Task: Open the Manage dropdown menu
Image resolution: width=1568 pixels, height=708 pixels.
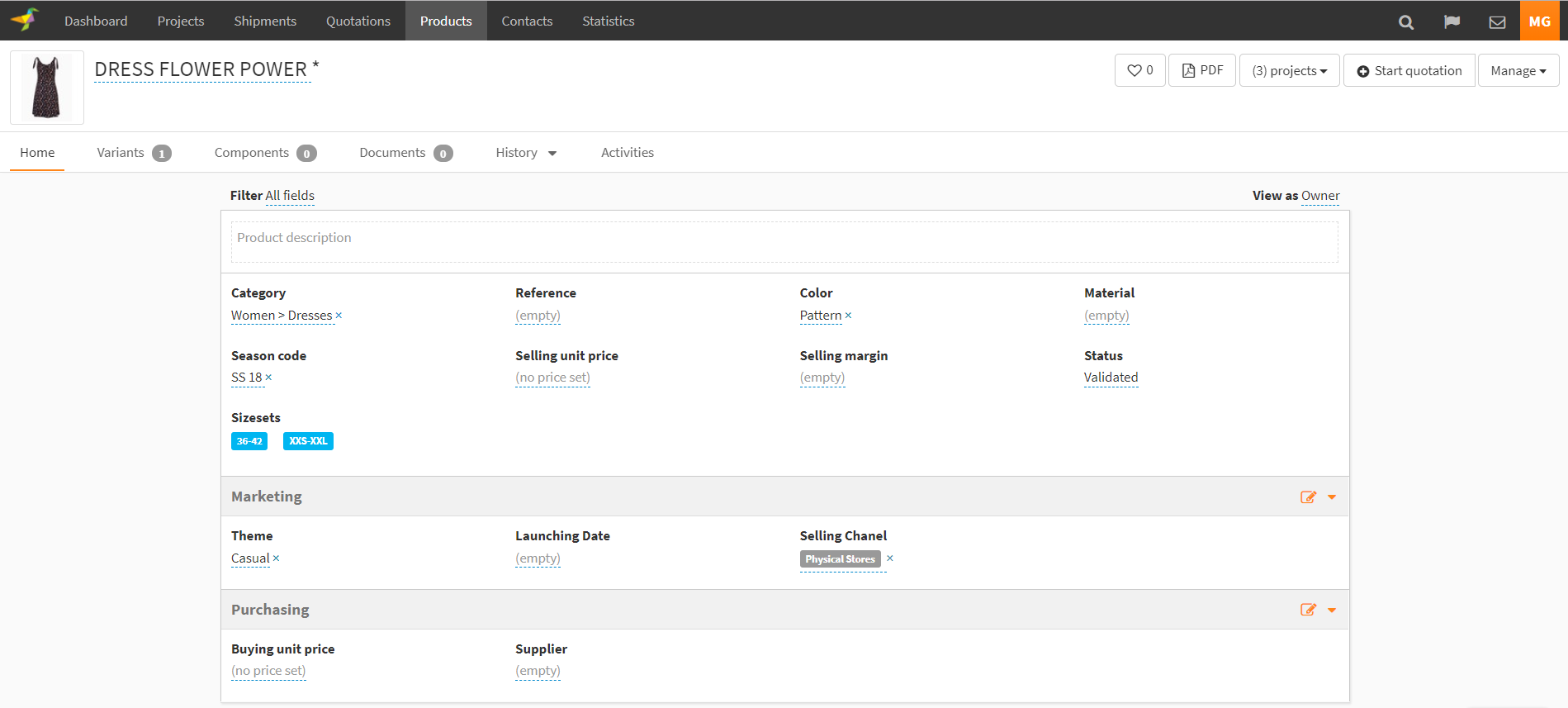Action: 1518,70
